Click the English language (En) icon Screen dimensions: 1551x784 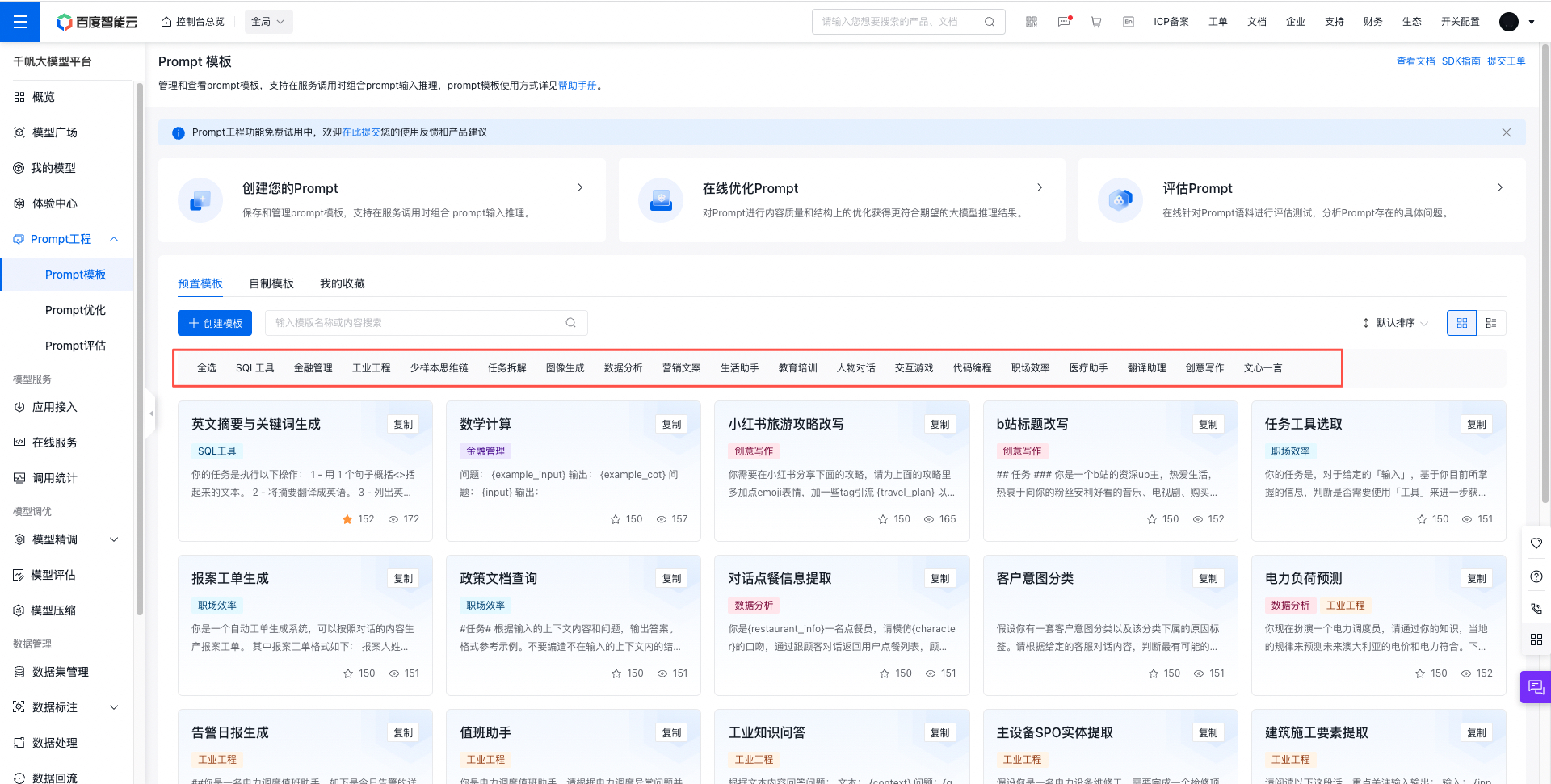[x=1129, y=22]
